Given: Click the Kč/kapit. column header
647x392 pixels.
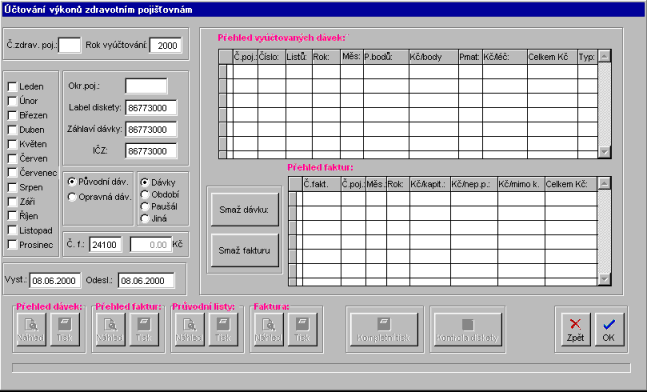Looking at the screenshot, I should click(x=430, y=184).
